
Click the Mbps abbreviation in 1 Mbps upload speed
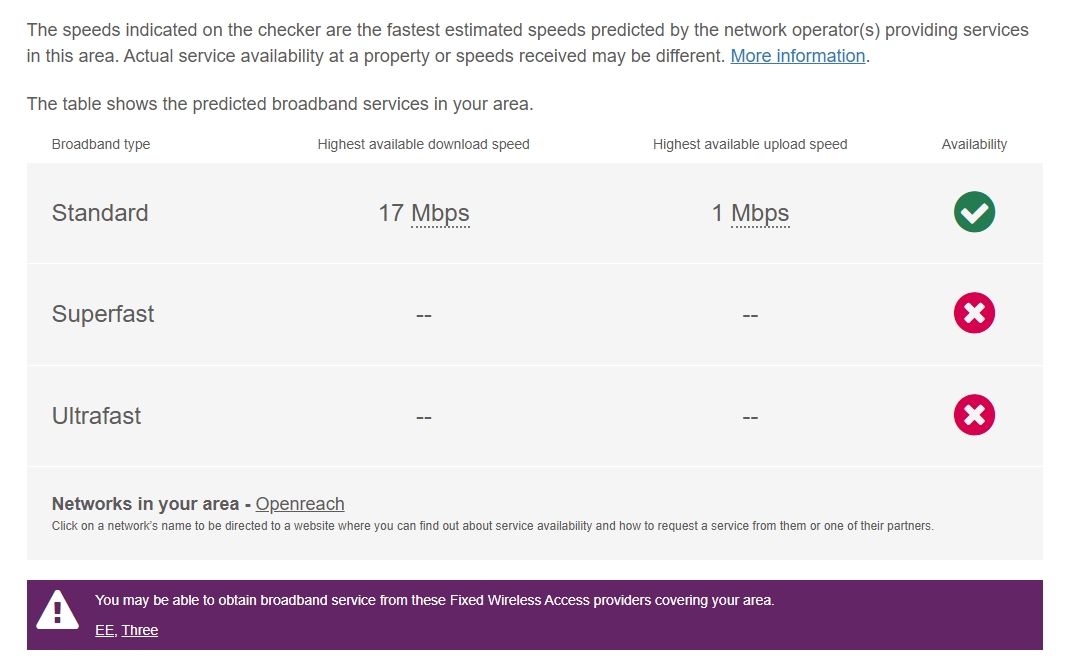tap(760, 213)
